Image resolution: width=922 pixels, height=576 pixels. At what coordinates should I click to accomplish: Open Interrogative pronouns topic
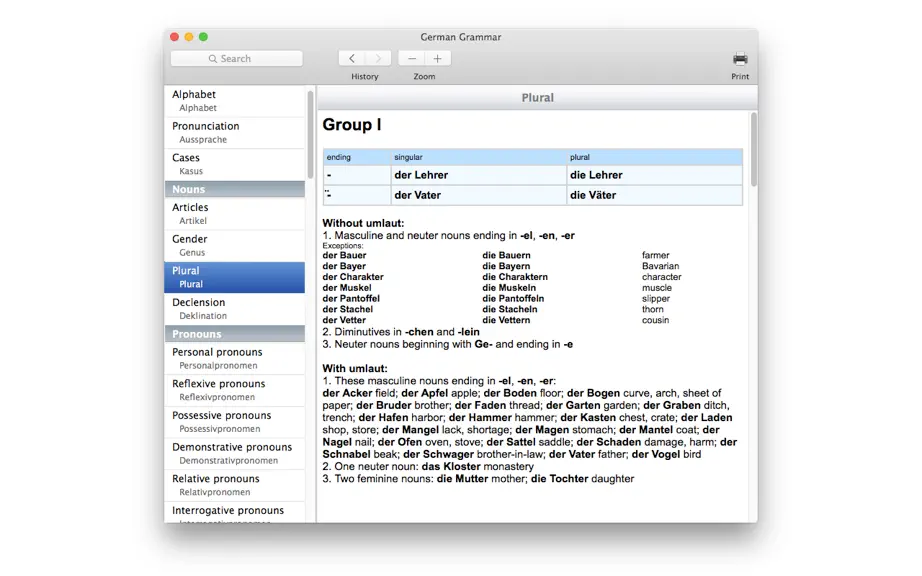tap(235, 512)
